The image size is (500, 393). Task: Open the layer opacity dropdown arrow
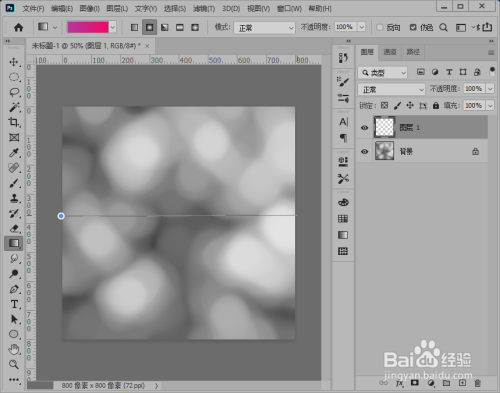[490, 89]
